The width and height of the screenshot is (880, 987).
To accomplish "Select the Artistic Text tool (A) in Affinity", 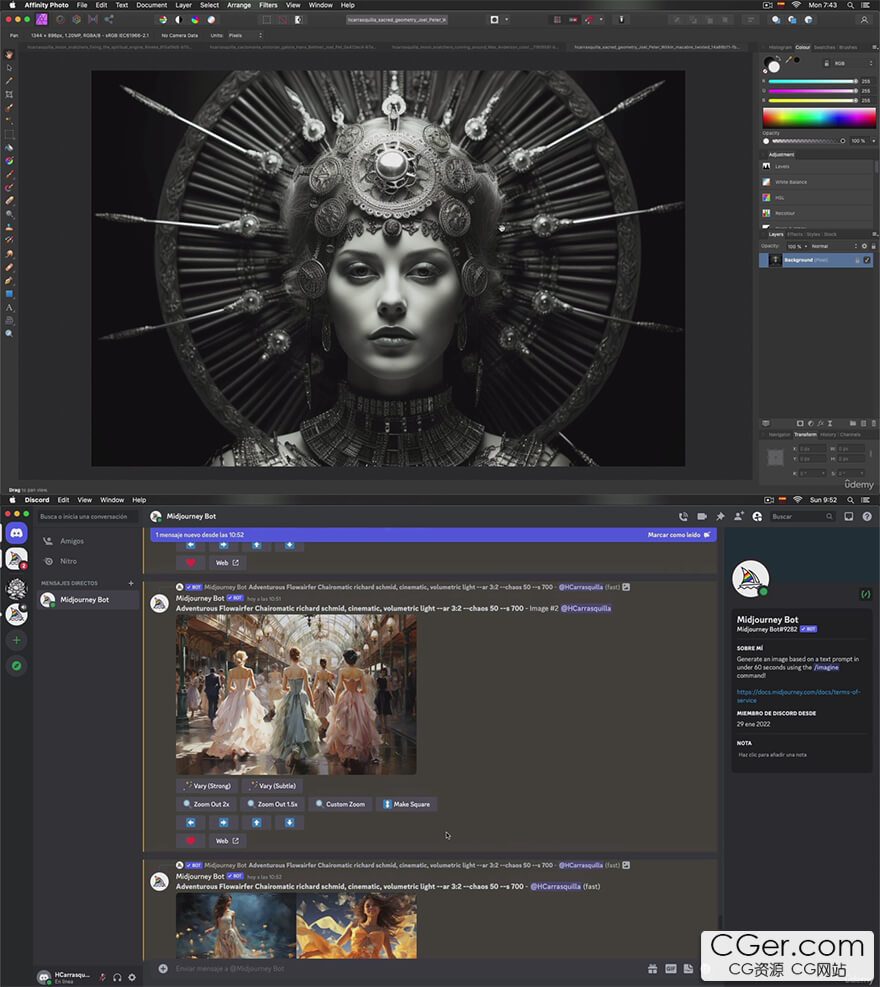I will click(x=9, y=308).
